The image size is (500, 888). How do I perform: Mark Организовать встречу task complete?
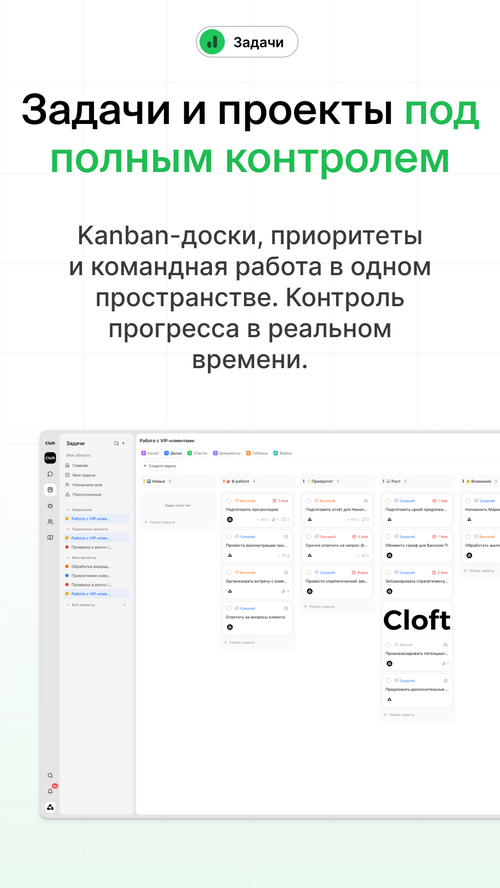point(229,573)
